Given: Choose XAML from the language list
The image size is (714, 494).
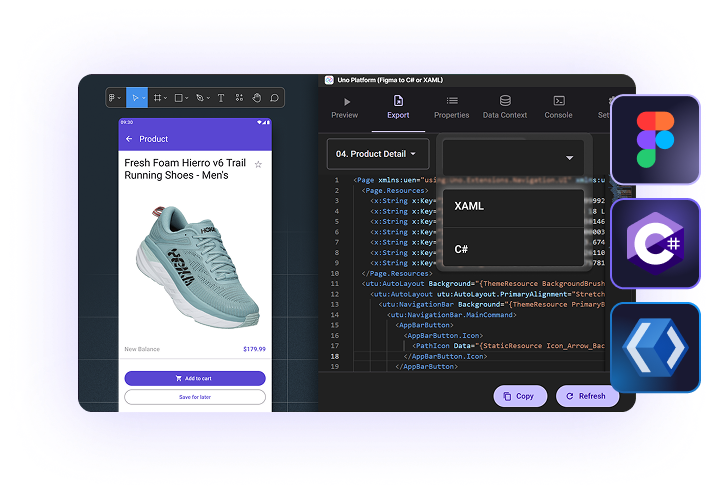Looking at the screenshot, I should tap(513, 206).
